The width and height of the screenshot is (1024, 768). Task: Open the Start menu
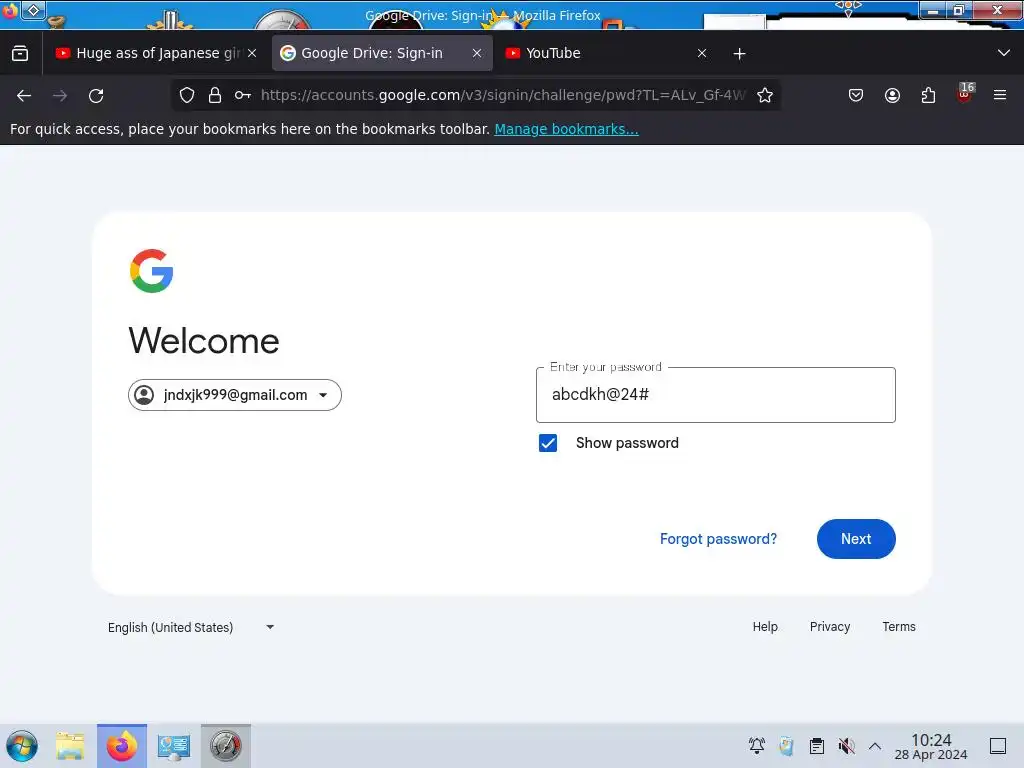tap(22, 746)
